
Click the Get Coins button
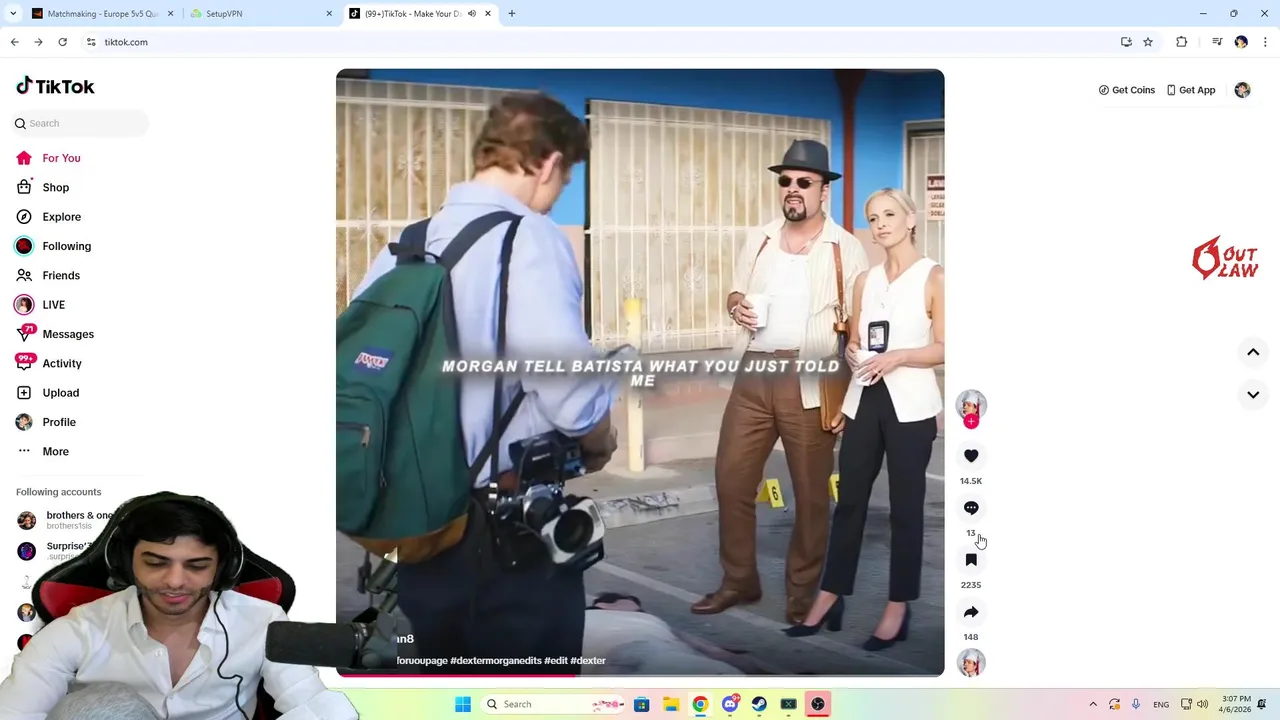(1127, 90)
